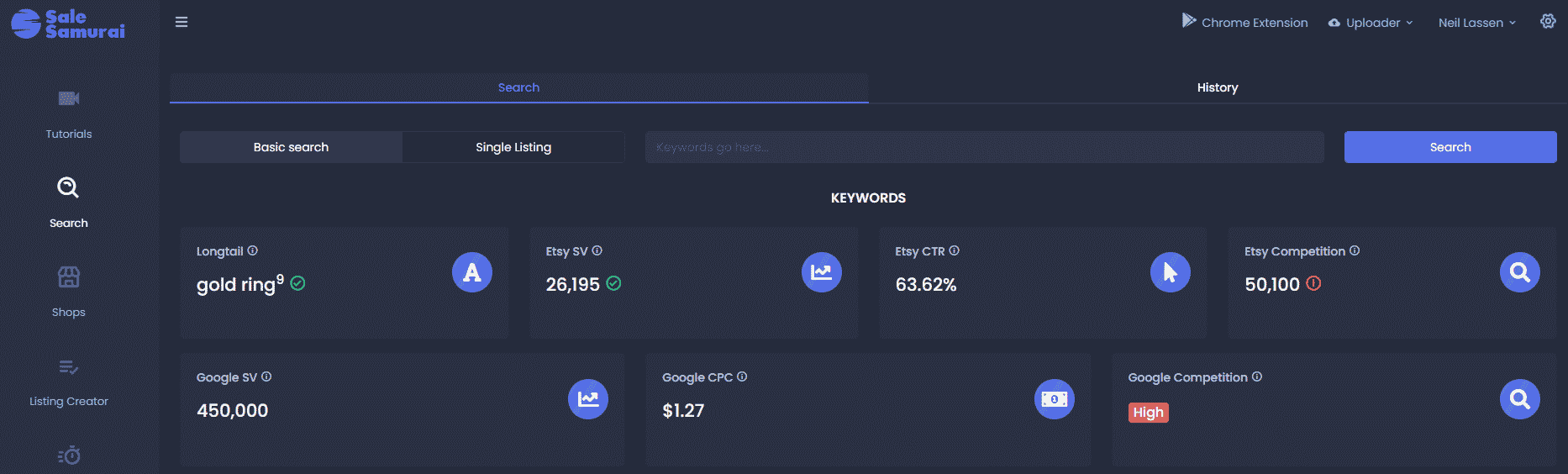The image size is (1568, 474).
Task: Click the Longtail letter A icon
Action: point(472,272)
